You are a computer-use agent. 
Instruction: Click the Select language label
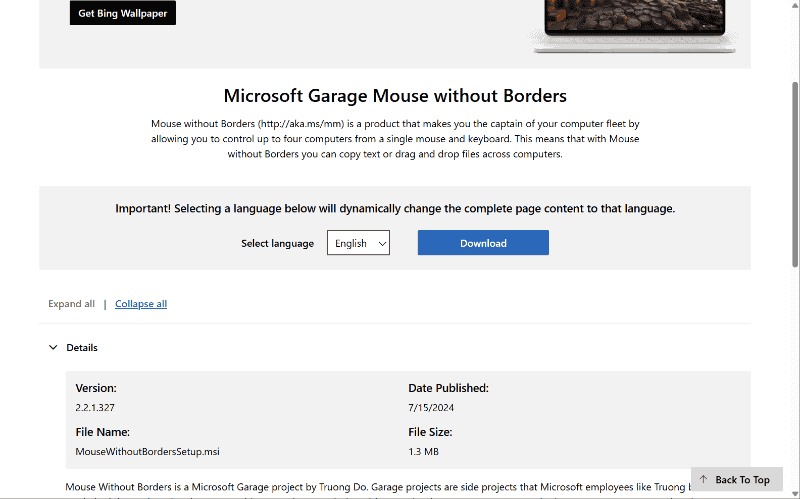[278, 243]
